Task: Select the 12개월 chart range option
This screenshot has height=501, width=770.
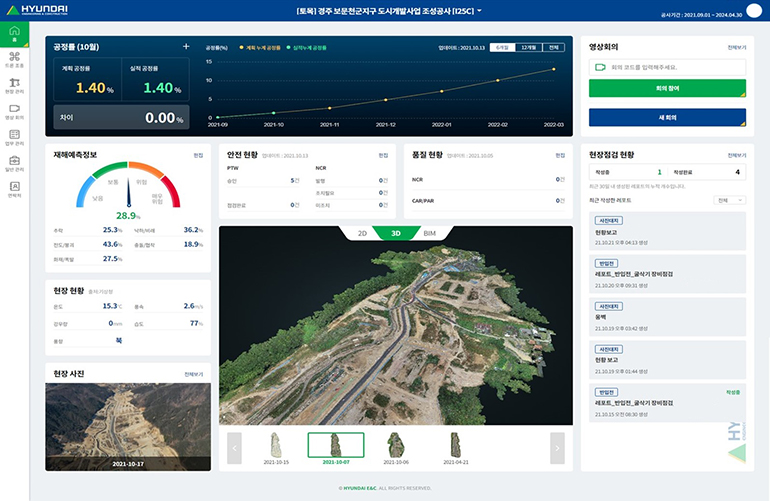Action: [528, 47]
